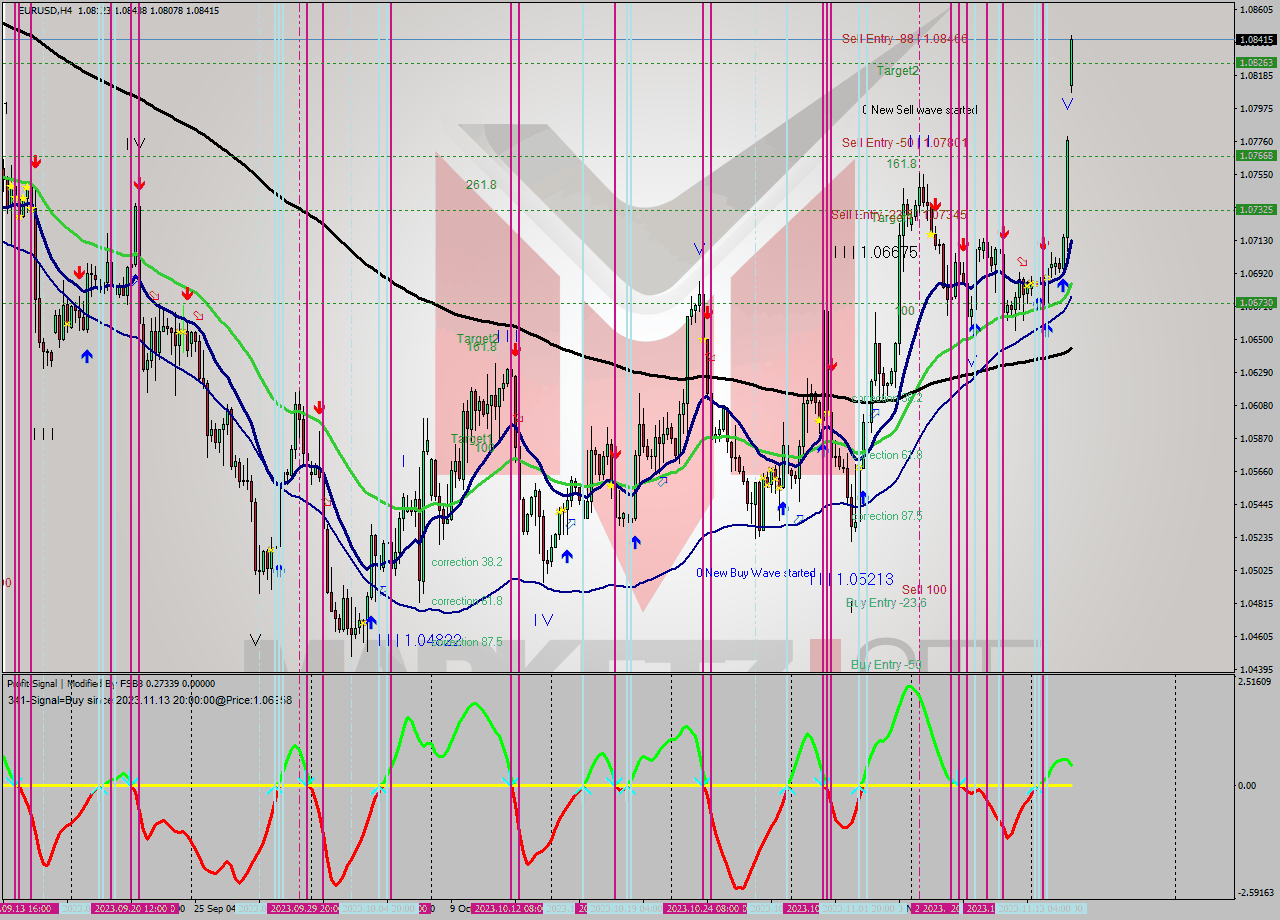Select the Target2 label under Sell Entry -88
The height and width of the screenshot is (920, 1280).
pos(897,71)
